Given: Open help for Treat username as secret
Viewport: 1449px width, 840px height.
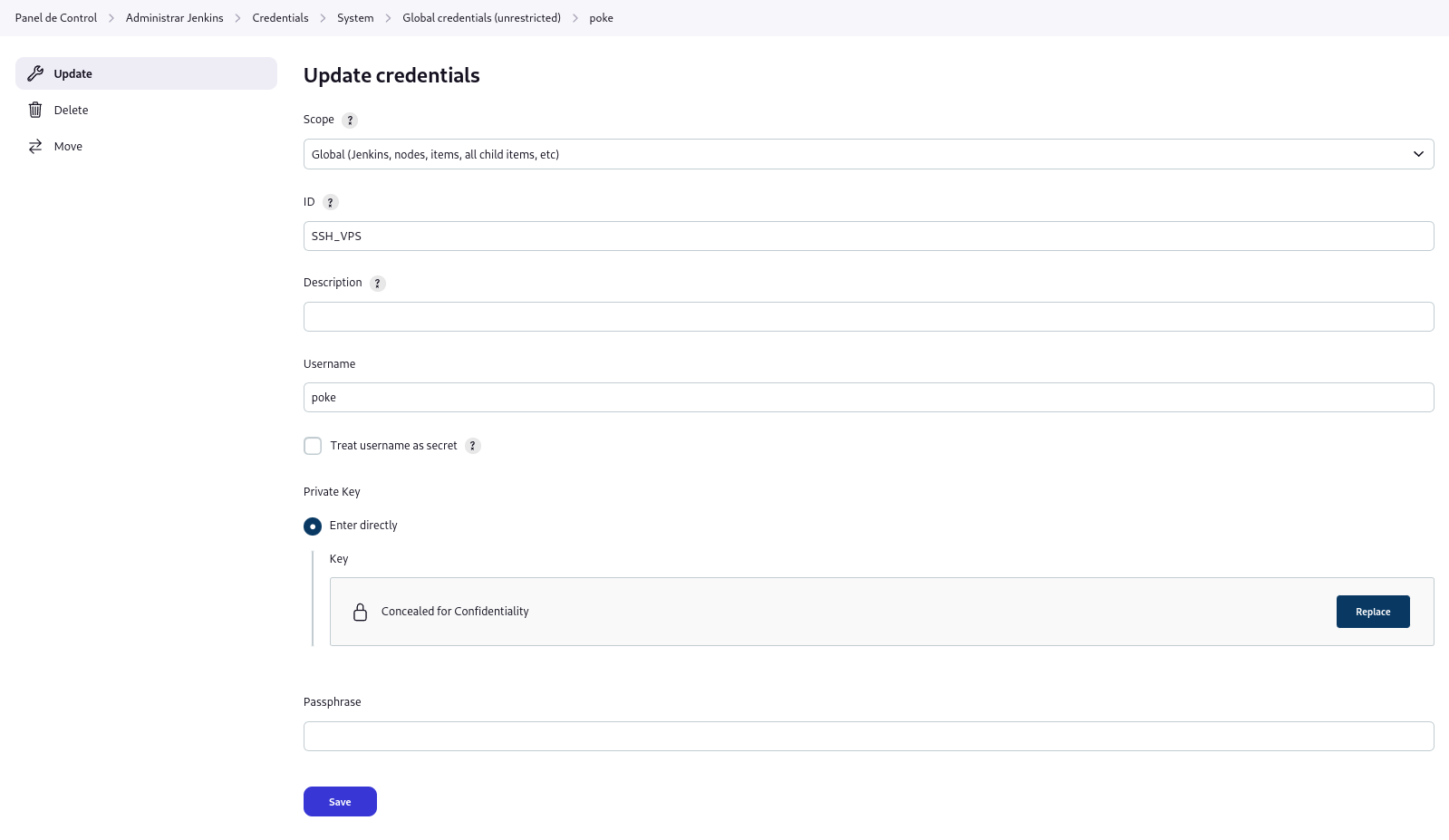Looking at the screenshot, I should pos(473,446).
